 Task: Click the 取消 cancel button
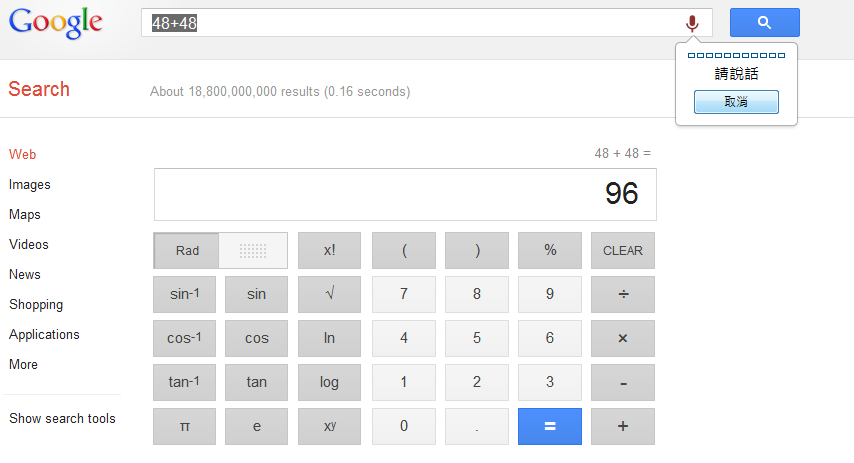pos(736,102)
